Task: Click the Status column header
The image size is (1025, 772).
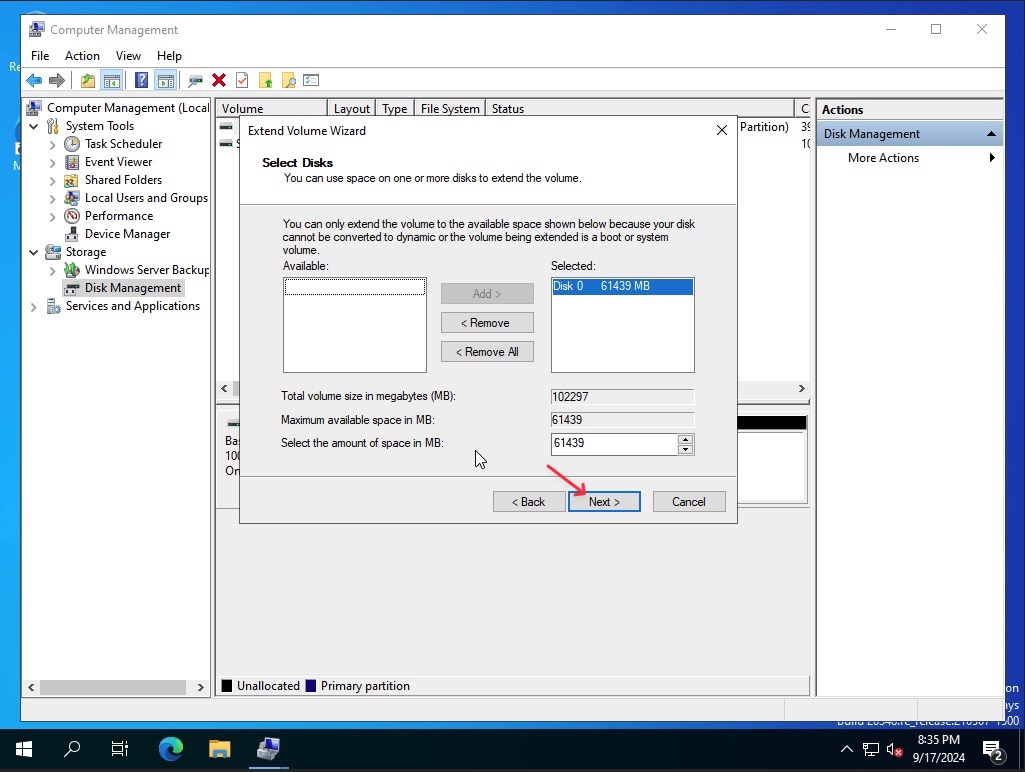Action: pyautogui.click(x=639, y=109)
